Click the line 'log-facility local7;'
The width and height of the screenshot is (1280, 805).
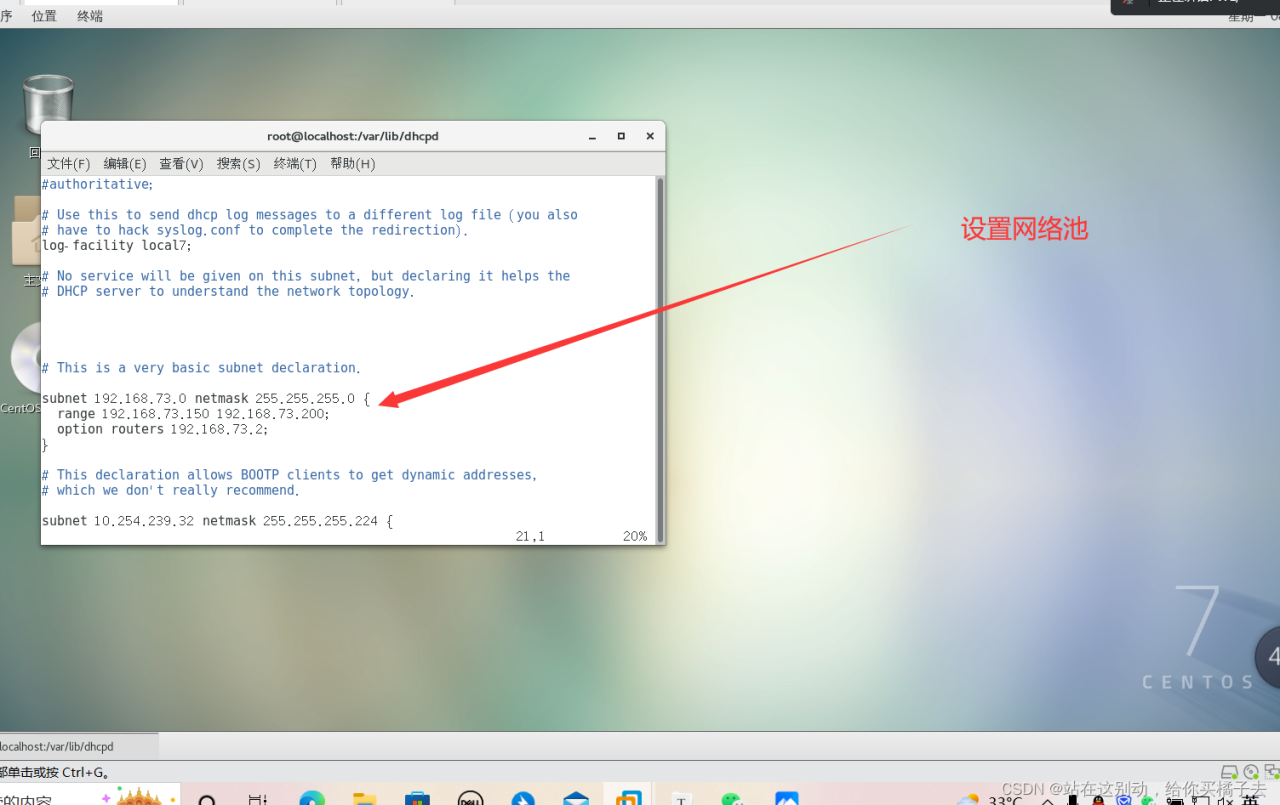(x=116, y=245)
